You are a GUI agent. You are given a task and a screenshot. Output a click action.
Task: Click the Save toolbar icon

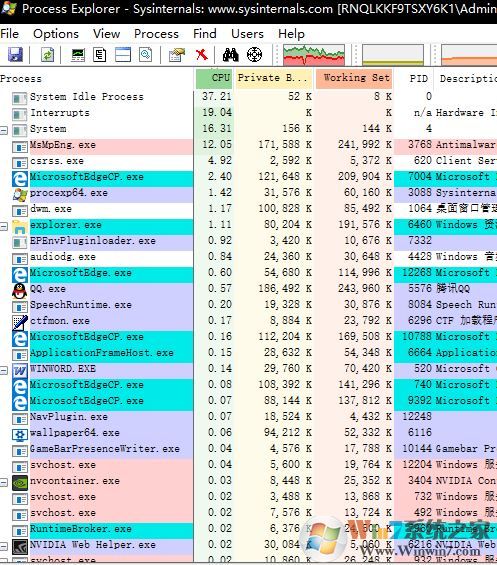click(15, 55)
